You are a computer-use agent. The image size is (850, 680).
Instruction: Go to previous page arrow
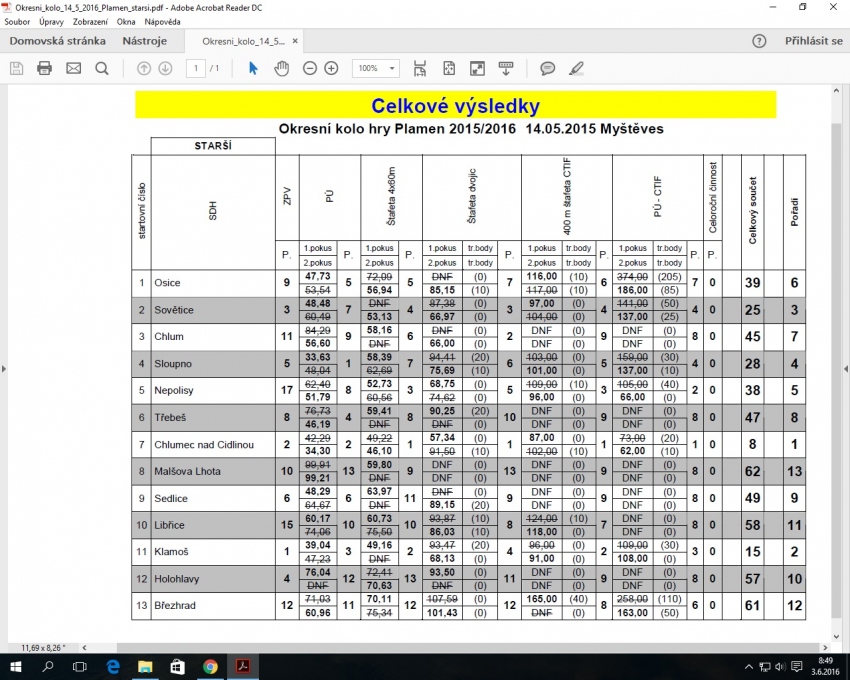tap(144, 68)
